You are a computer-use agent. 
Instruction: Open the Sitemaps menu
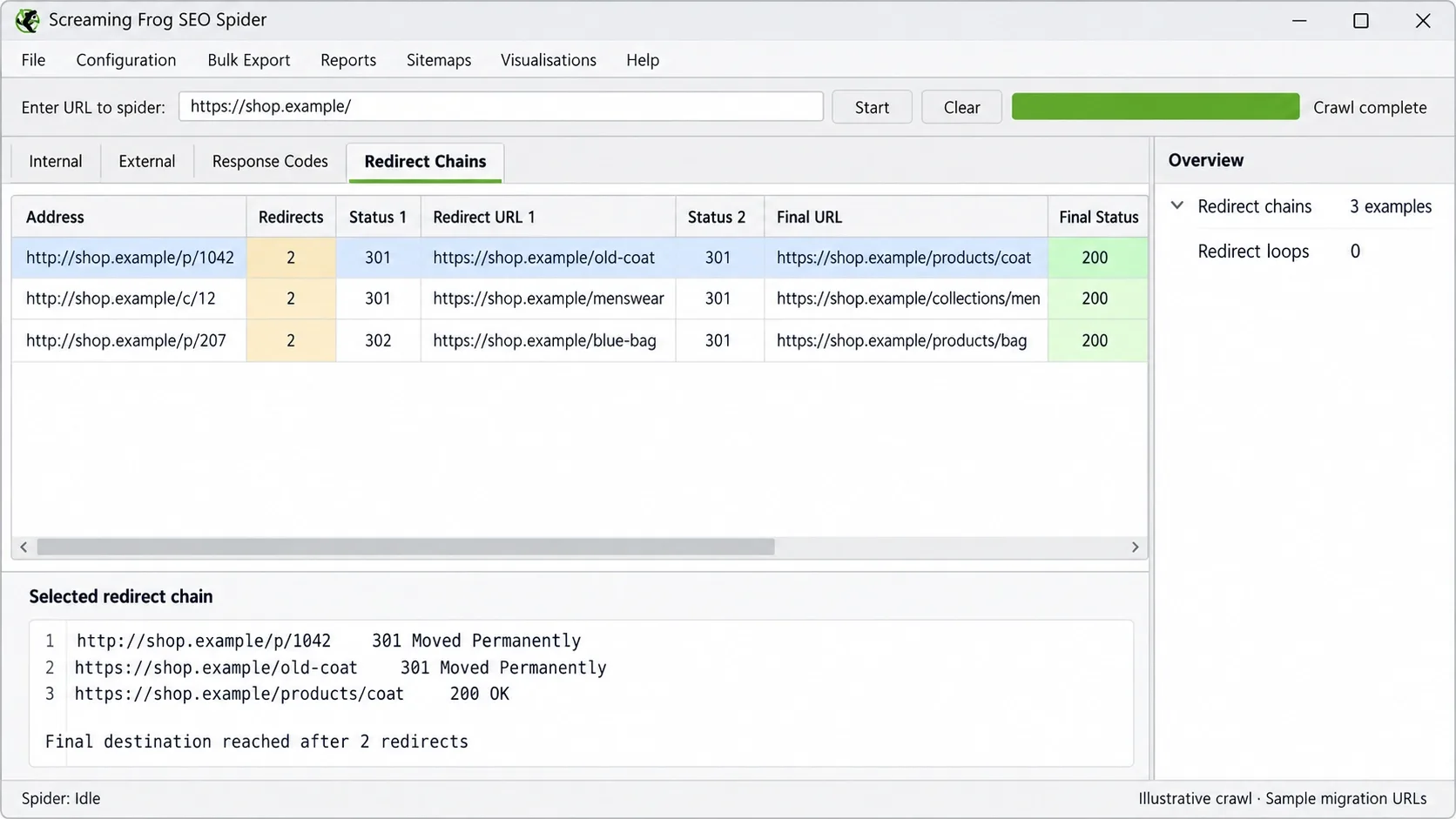[439, 60]
